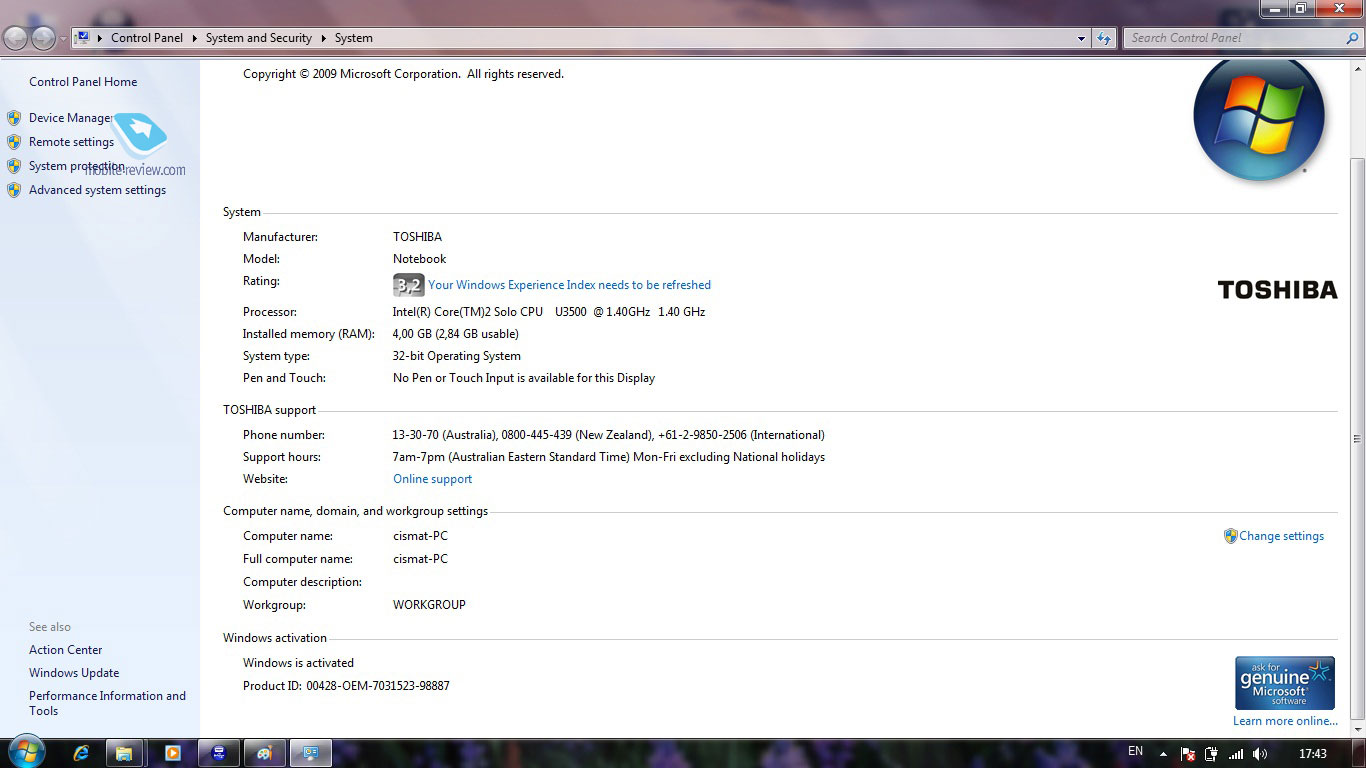
Task: Click the System breadcrumb
Action: 354,38
